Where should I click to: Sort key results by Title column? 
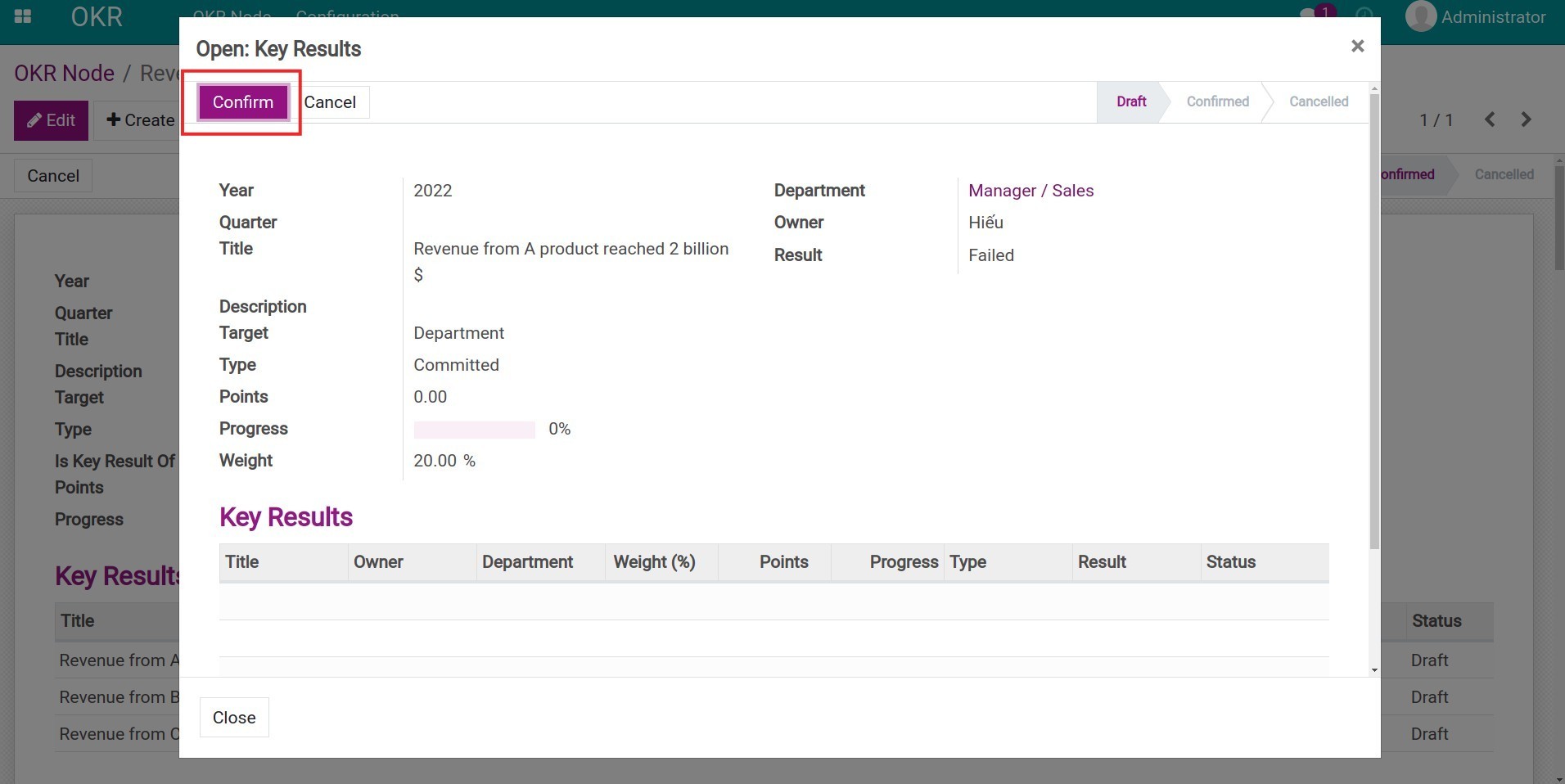tap(242, 562)
